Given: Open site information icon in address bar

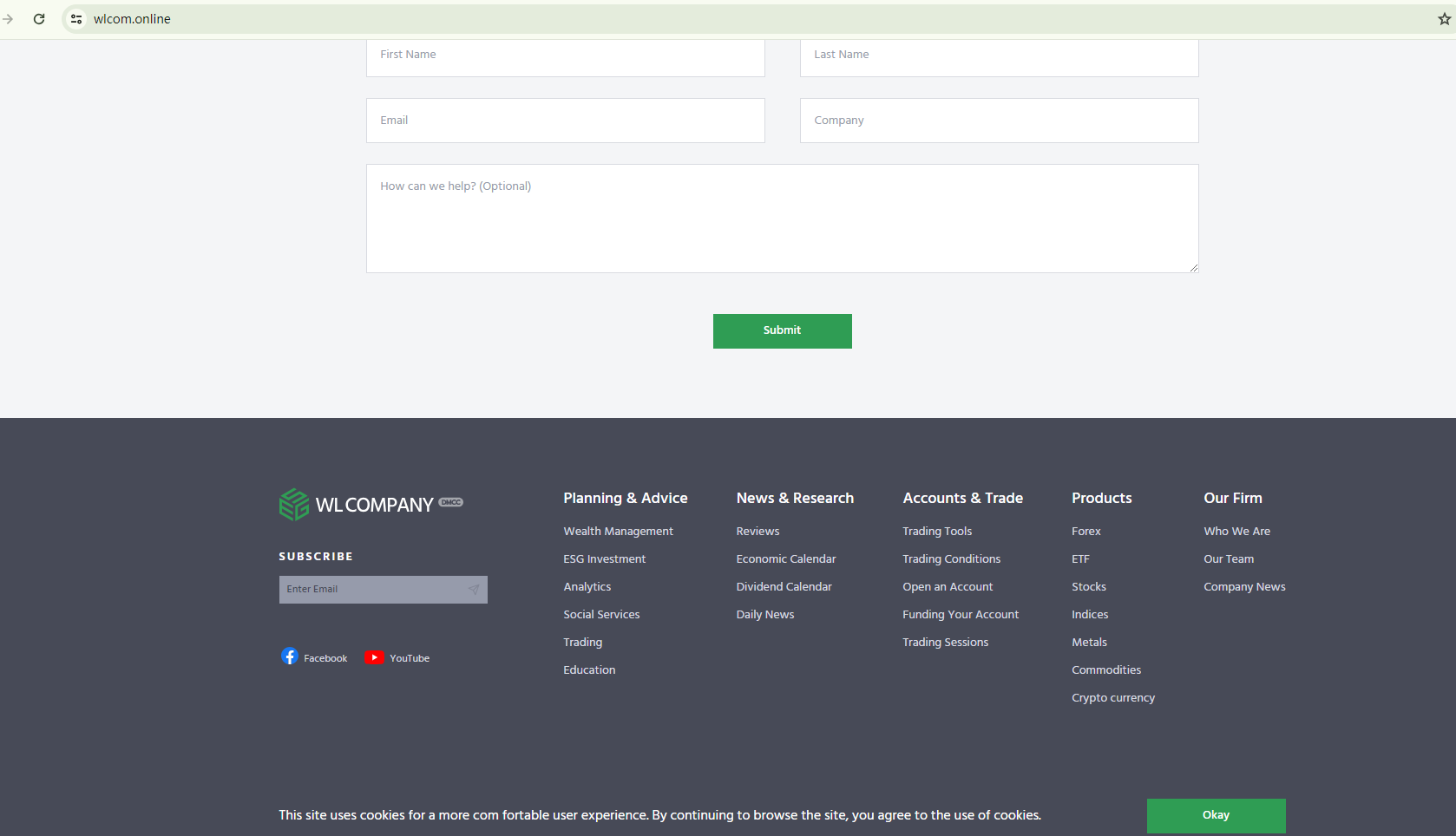Looking at the screenshot, I should tap(76, 19).
